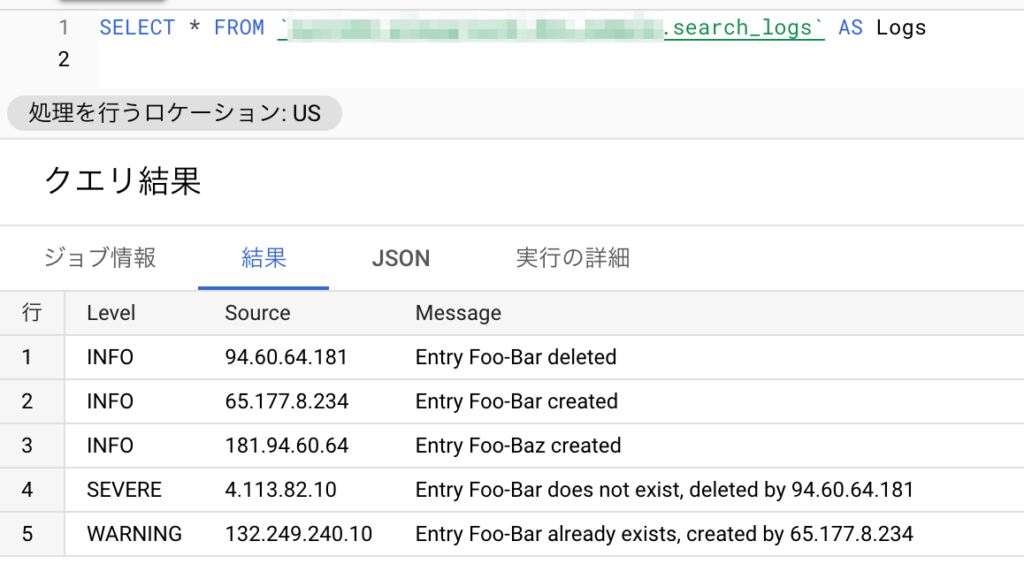Open the ジョブ情報 tab

click(x=100, y=258)
